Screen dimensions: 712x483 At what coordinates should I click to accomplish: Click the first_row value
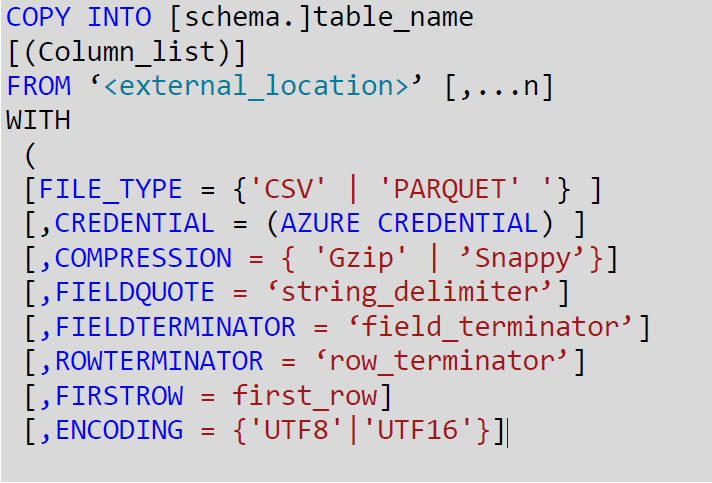coord(305,396)
